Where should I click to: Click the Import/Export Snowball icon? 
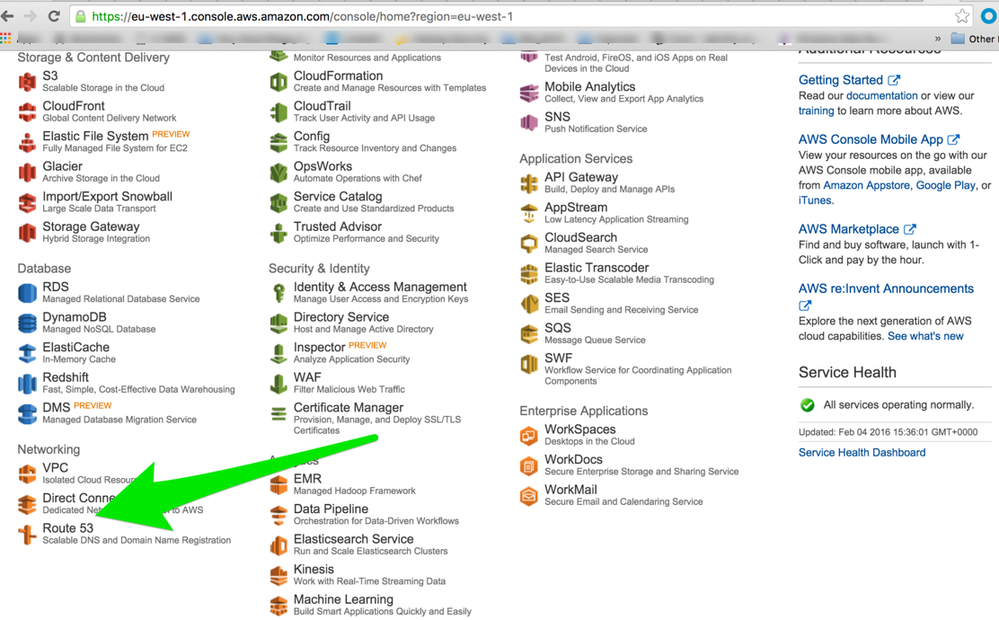pos(27,202)
